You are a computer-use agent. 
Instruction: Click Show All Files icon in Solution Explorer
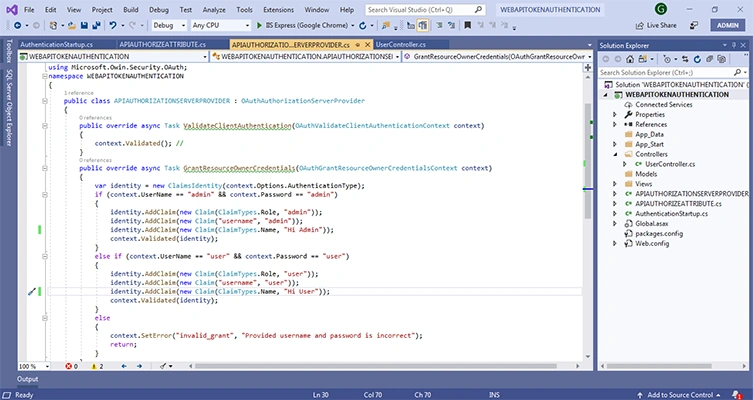(x=721, y=59)
